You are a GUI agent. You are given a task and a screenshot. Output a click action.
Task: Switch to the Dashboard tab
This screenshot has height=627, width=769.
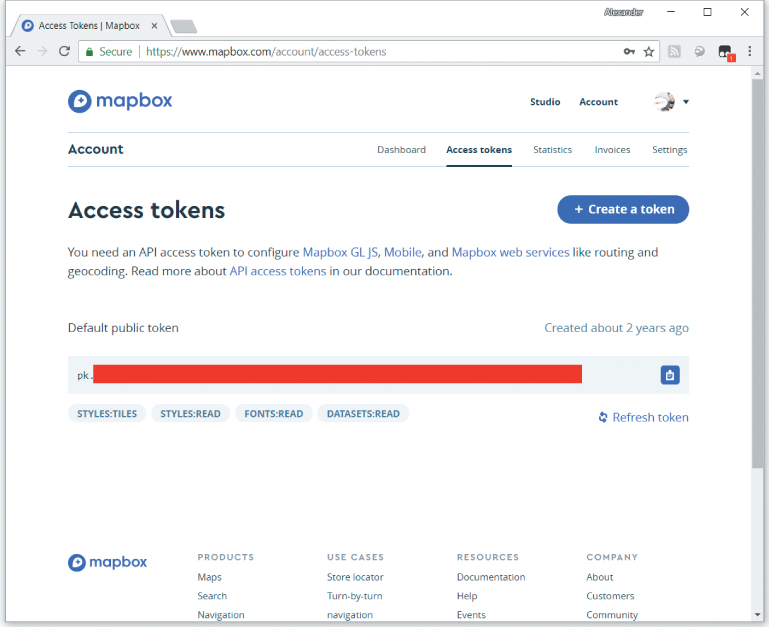point(401,150)
